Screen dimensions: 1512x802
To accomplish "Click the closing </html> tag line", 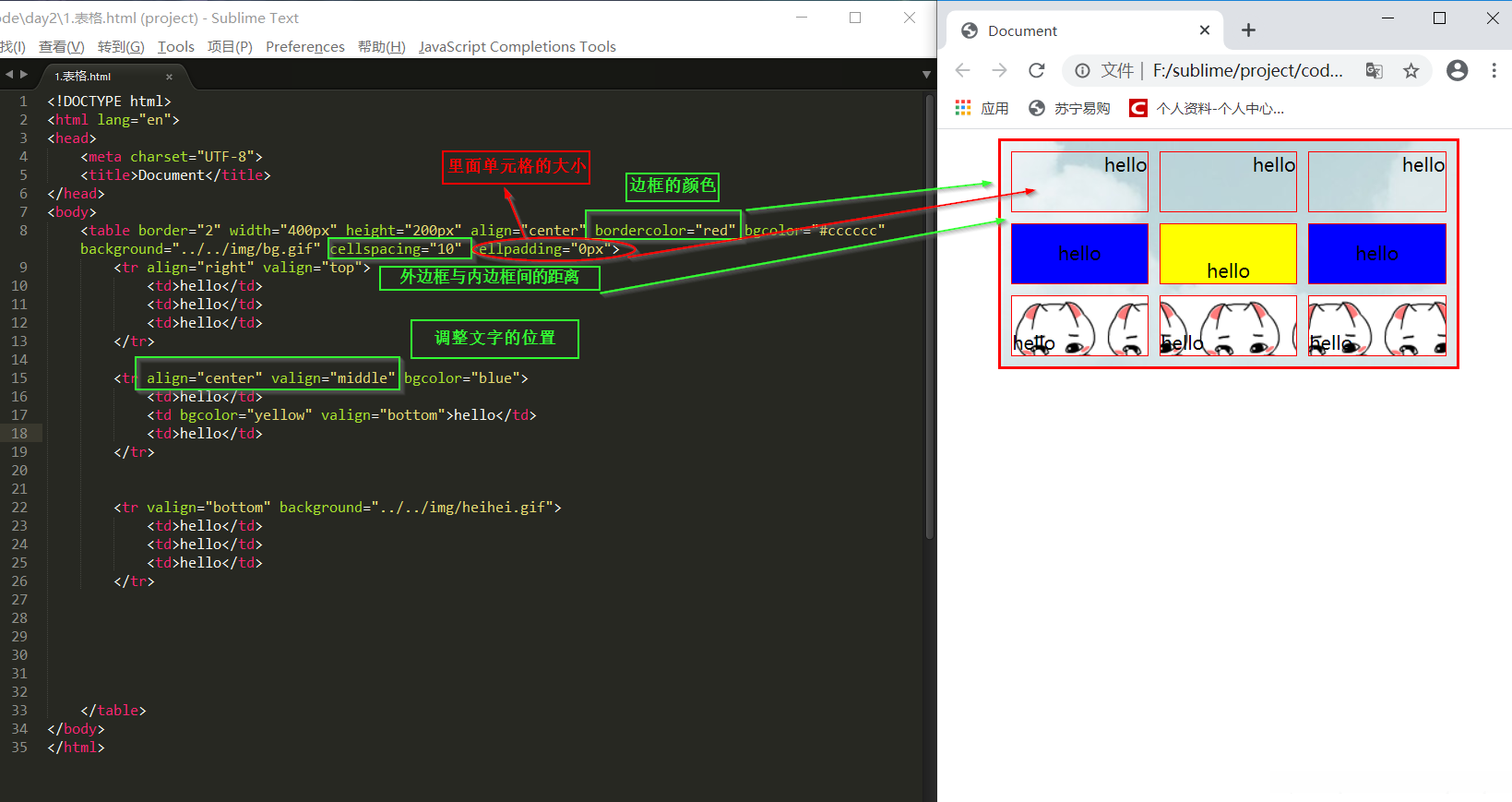I will pyautogui.click(x=76, y=748).
